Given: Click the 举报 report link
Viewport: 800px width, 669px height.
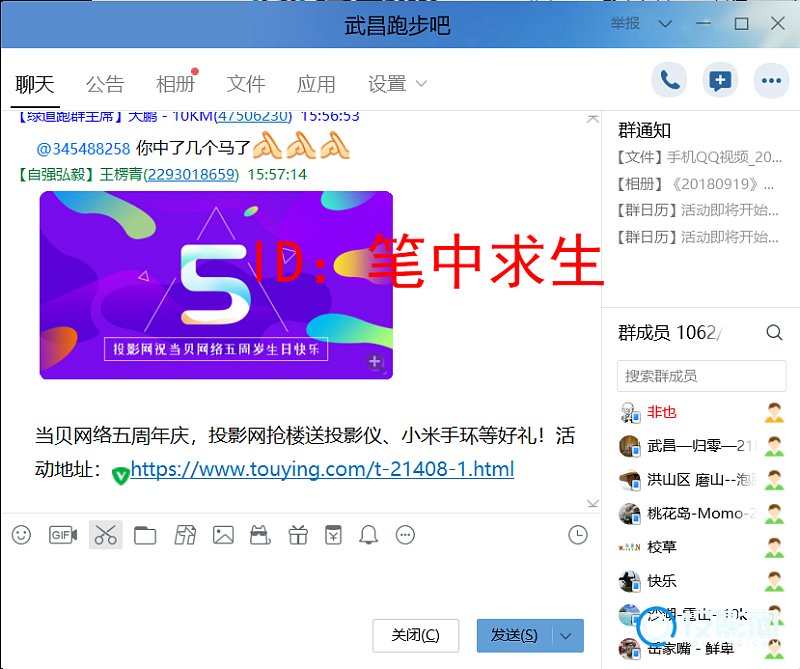Looking at the screenshot, I should click(625, 23).
